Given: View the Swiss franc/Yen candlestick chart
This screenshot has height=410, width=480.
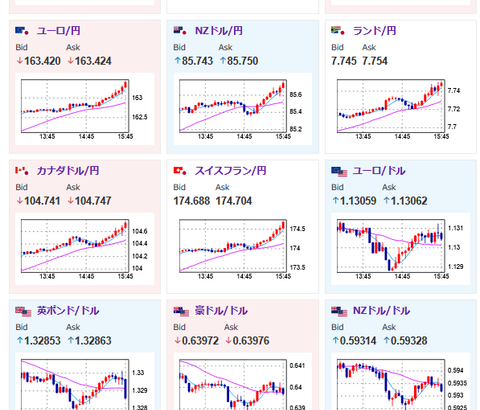Looking at the screenshot, I should click(243, 249).
